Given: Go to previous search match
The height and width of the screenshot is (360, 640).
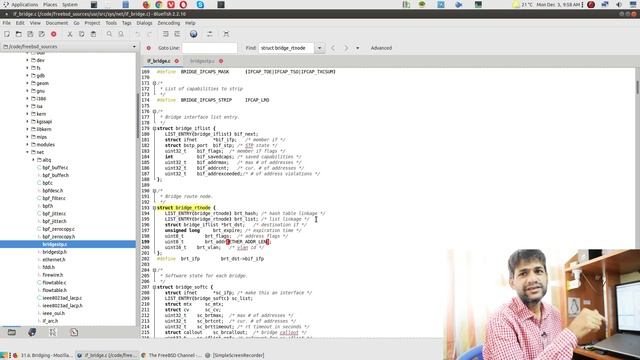Looking at the screenshot, I should (333, 48).
